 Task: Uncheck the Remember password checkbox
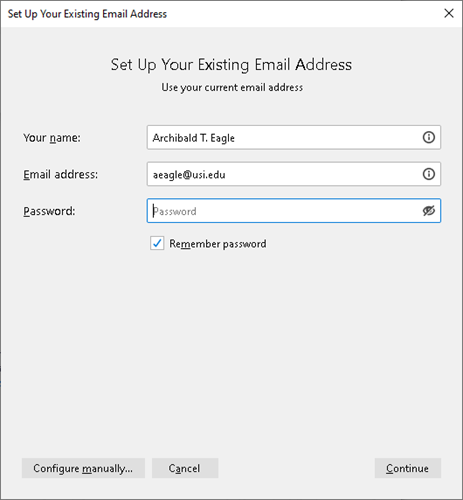tap(157, 243)
